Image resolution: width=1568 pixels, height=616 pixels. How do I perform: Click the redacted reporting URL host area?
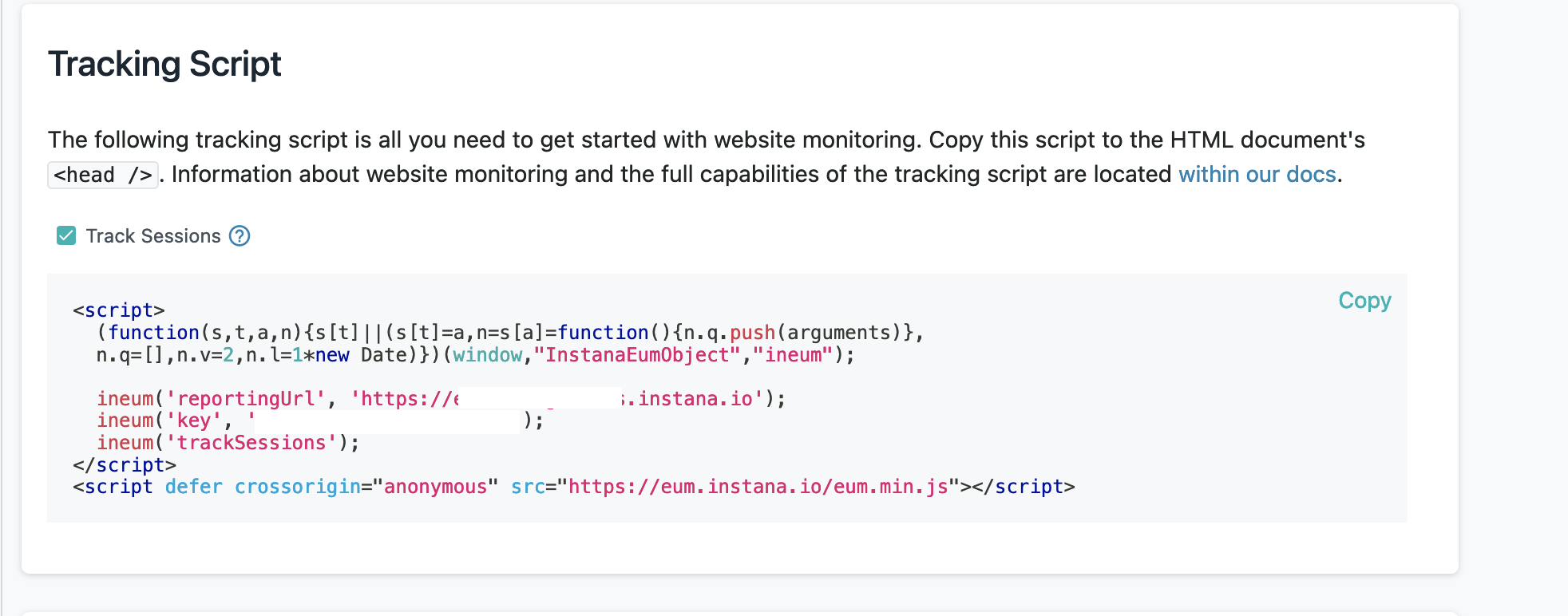(540, 398)
